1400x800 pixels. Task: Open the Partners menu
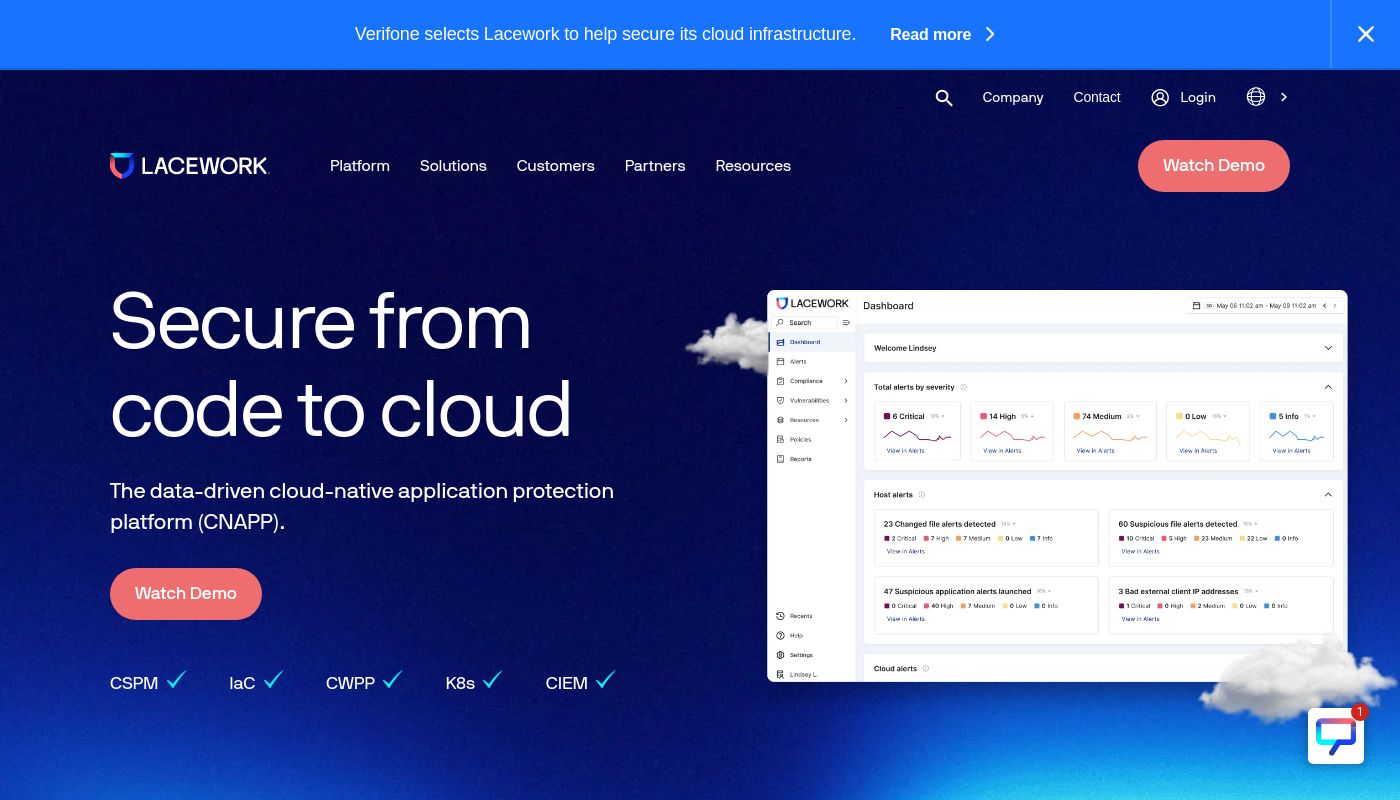[x=655, y=166]
